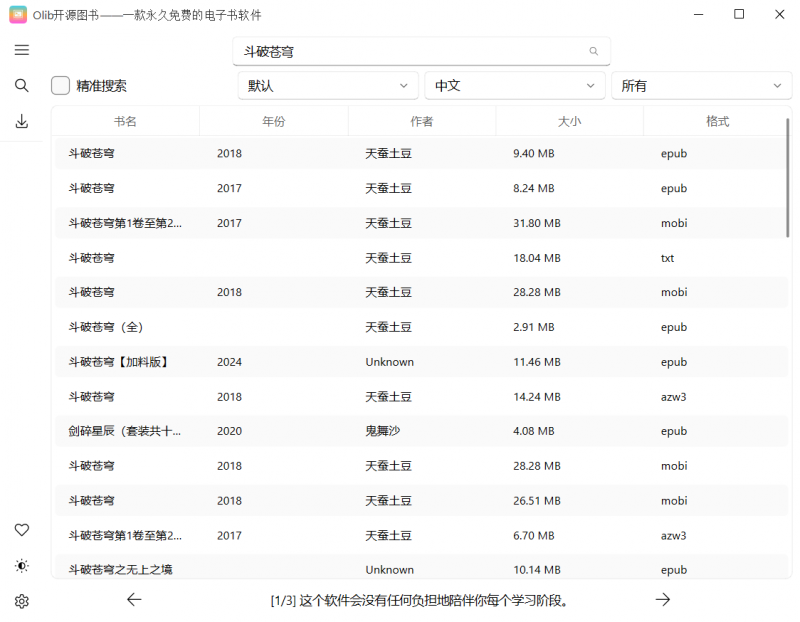Toggle dark mode with the theme icon

click(21, 566)
